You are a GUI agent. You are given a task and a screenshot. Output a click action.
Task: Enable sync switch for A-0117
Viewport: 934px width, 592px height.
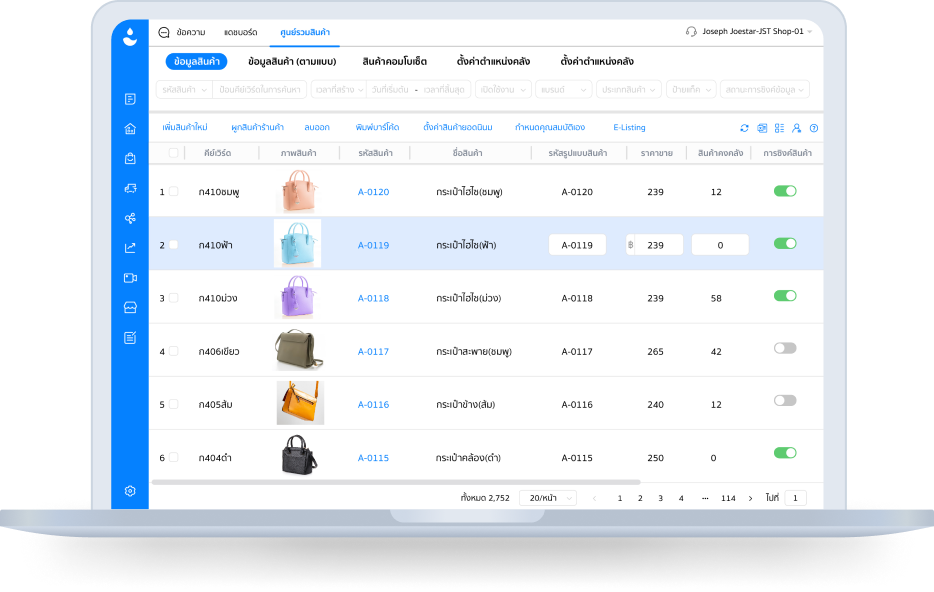(x=784, y=348)
